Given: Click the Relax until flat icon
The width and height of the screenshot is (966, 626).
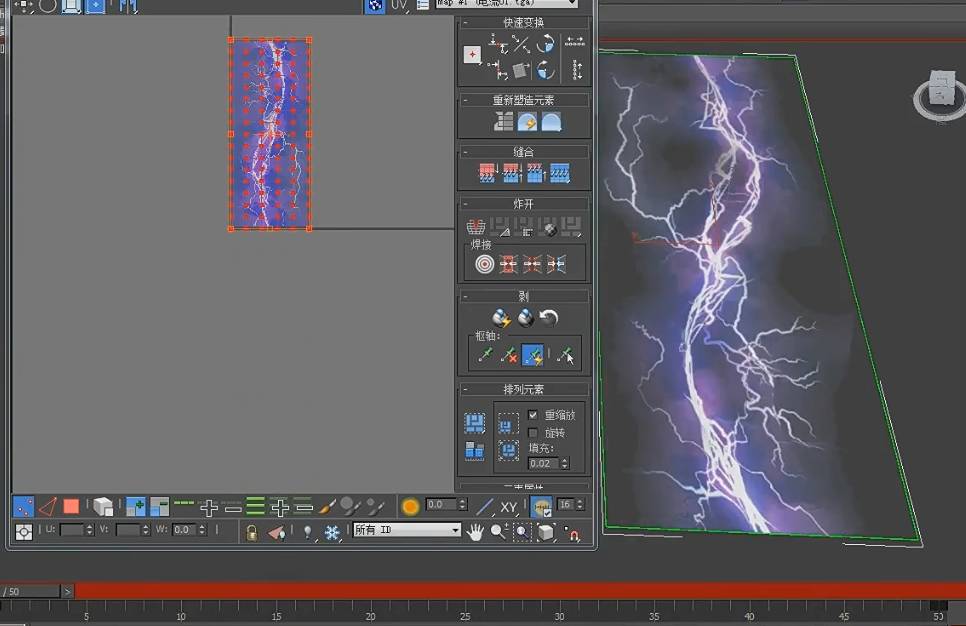Looking at the screenshot, I should [x=527, y=122].
